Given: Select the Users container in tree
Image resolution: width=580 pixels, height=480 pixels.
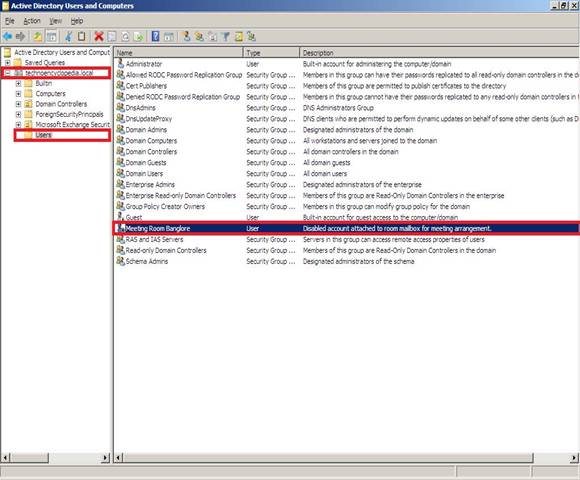Looking at the screenshot, I should (x=44, y=135).
